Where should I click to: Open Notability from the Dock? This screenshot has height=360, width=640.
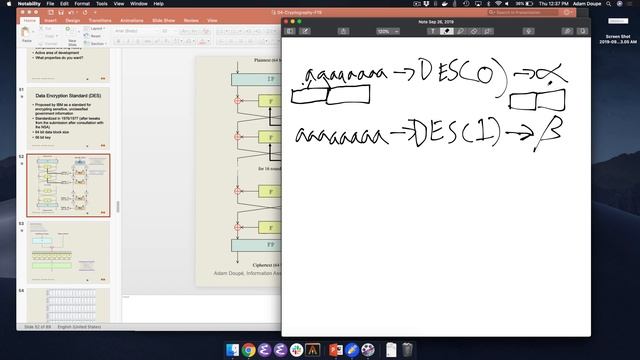coord(352,350)
